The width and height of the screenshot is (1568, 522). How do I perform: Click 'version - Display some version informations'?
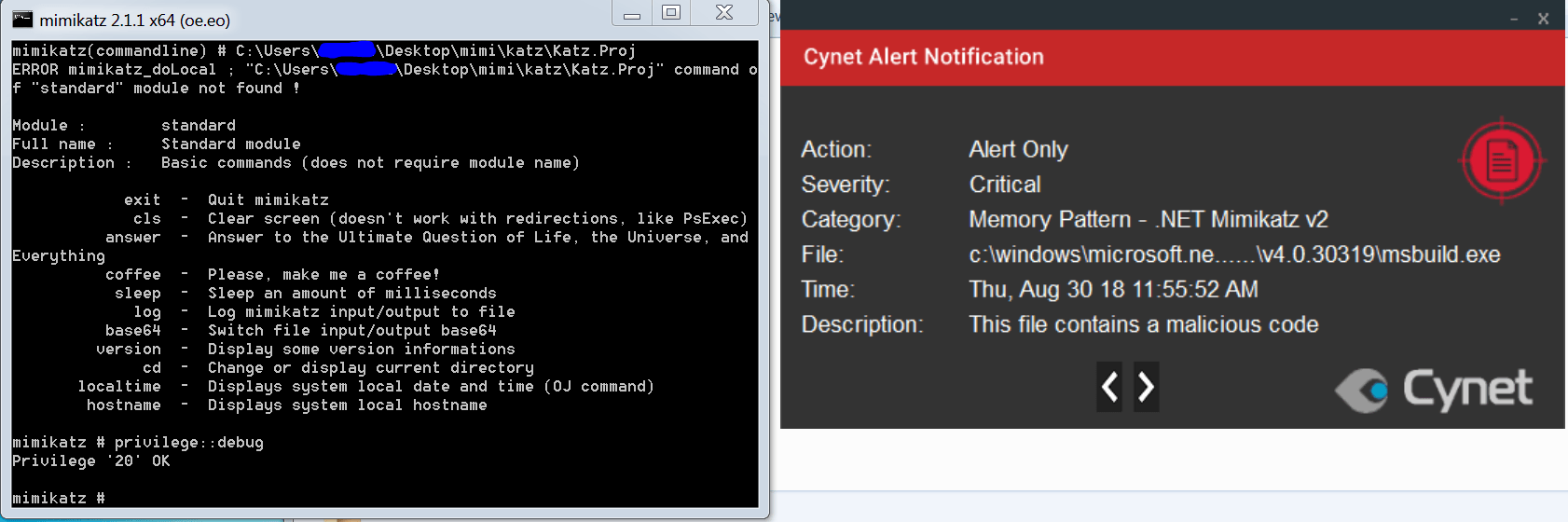tap(306, 349)
